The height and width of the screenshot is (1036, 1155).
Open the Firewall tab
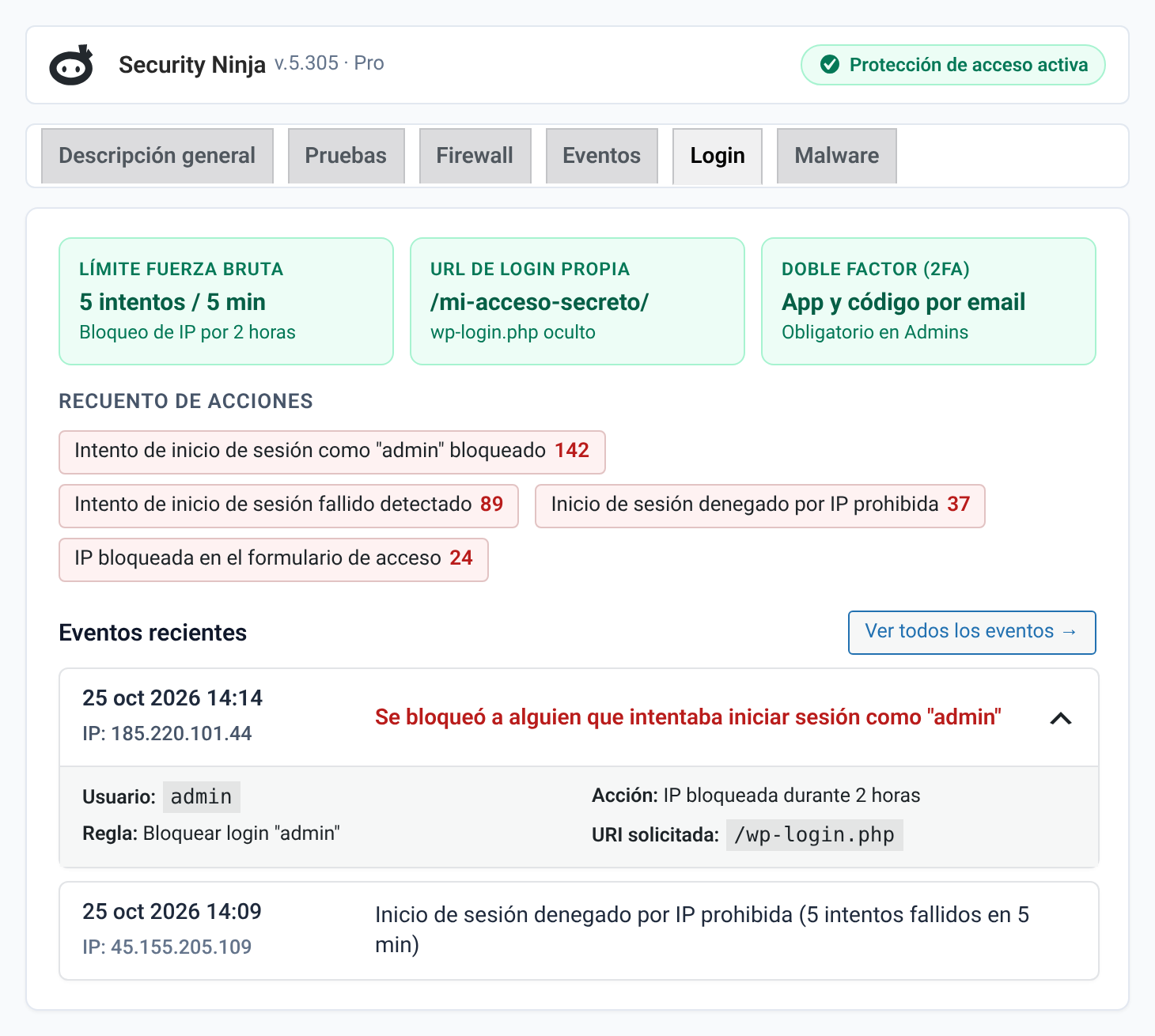click(x=475, y=156)
